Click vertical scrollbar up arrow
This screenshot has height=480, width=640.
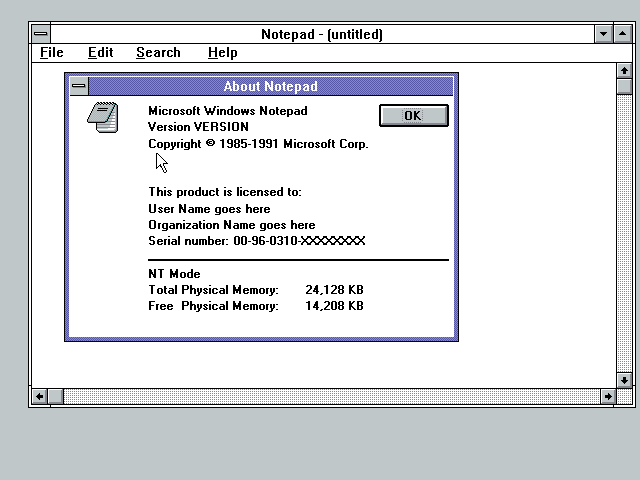point(624,71)
